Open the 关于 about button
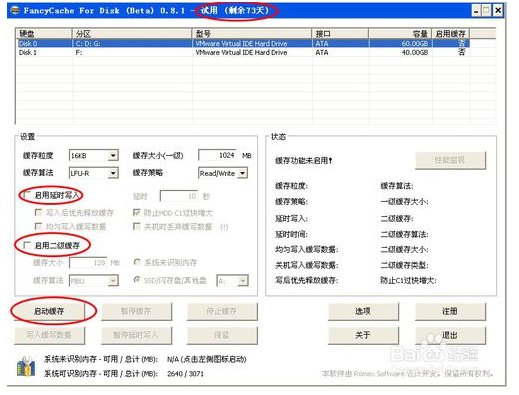This screenshot has width=519, height=395. click(x=363, y=335)
